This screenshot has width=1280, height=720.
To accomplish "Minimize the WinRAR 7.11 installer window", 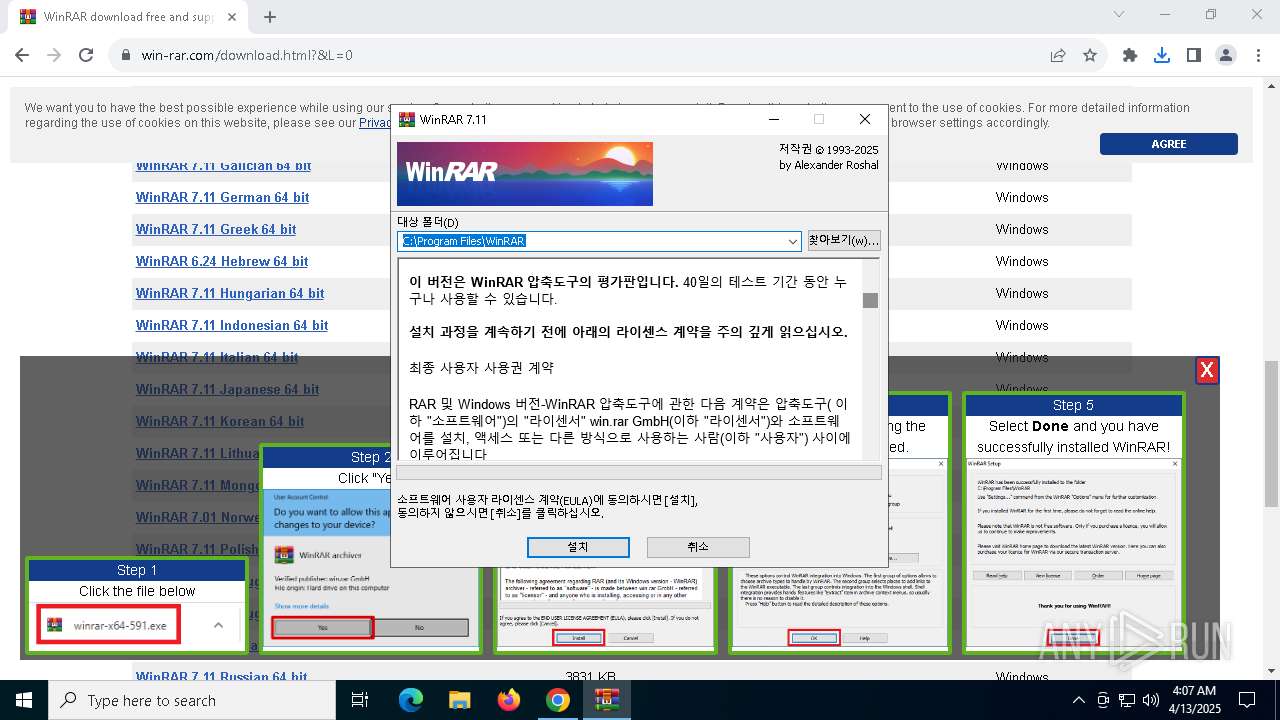I will click(774, 119).
